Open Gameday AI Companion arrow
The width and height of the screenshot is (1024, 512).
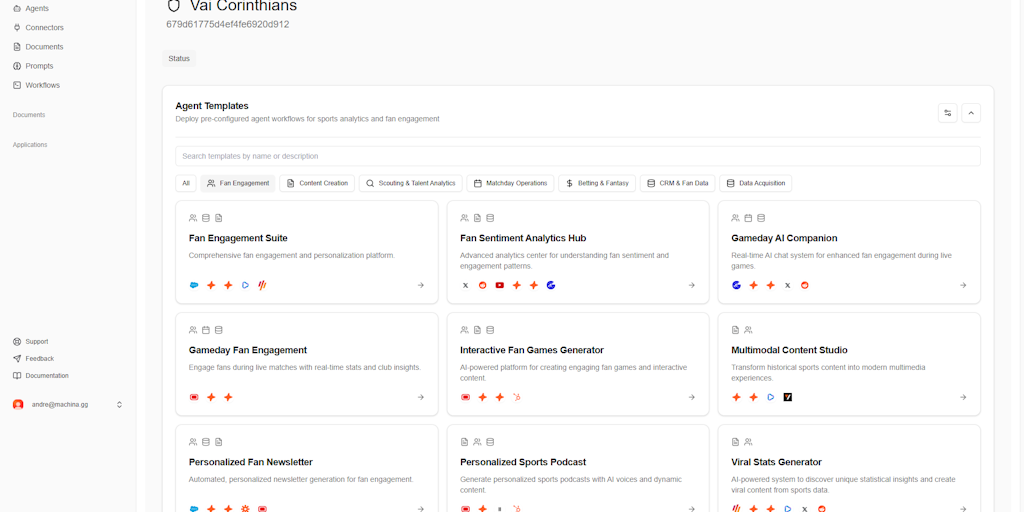point(963,285)
